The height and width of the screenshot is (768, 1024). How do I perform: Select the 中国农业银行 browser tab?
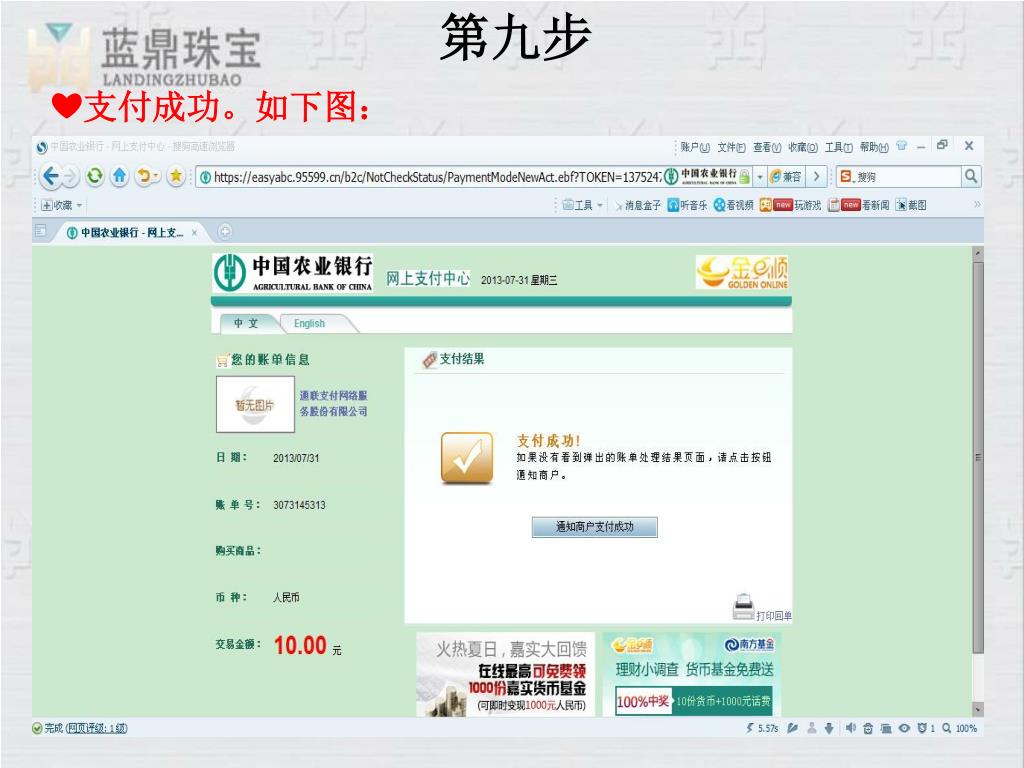pos(129,232)
